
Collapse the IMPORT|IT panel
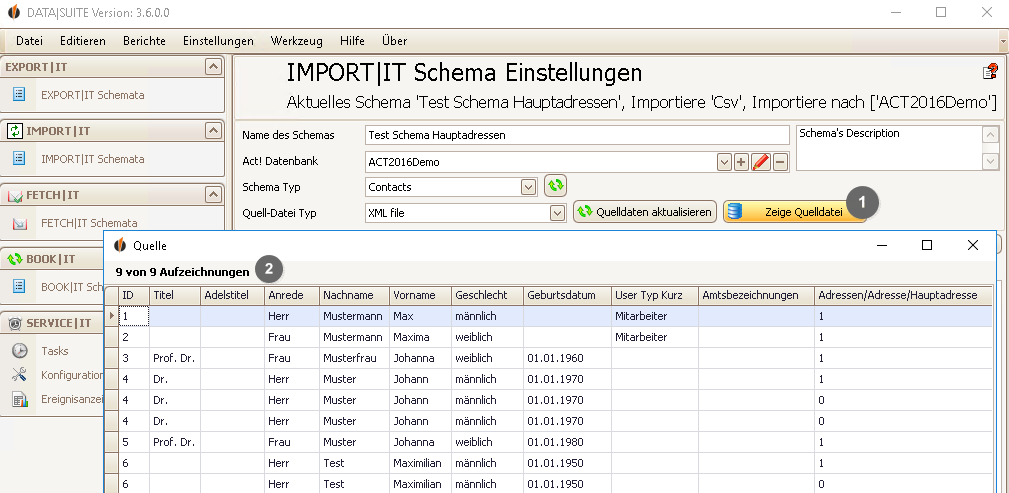tap(212, 131)
